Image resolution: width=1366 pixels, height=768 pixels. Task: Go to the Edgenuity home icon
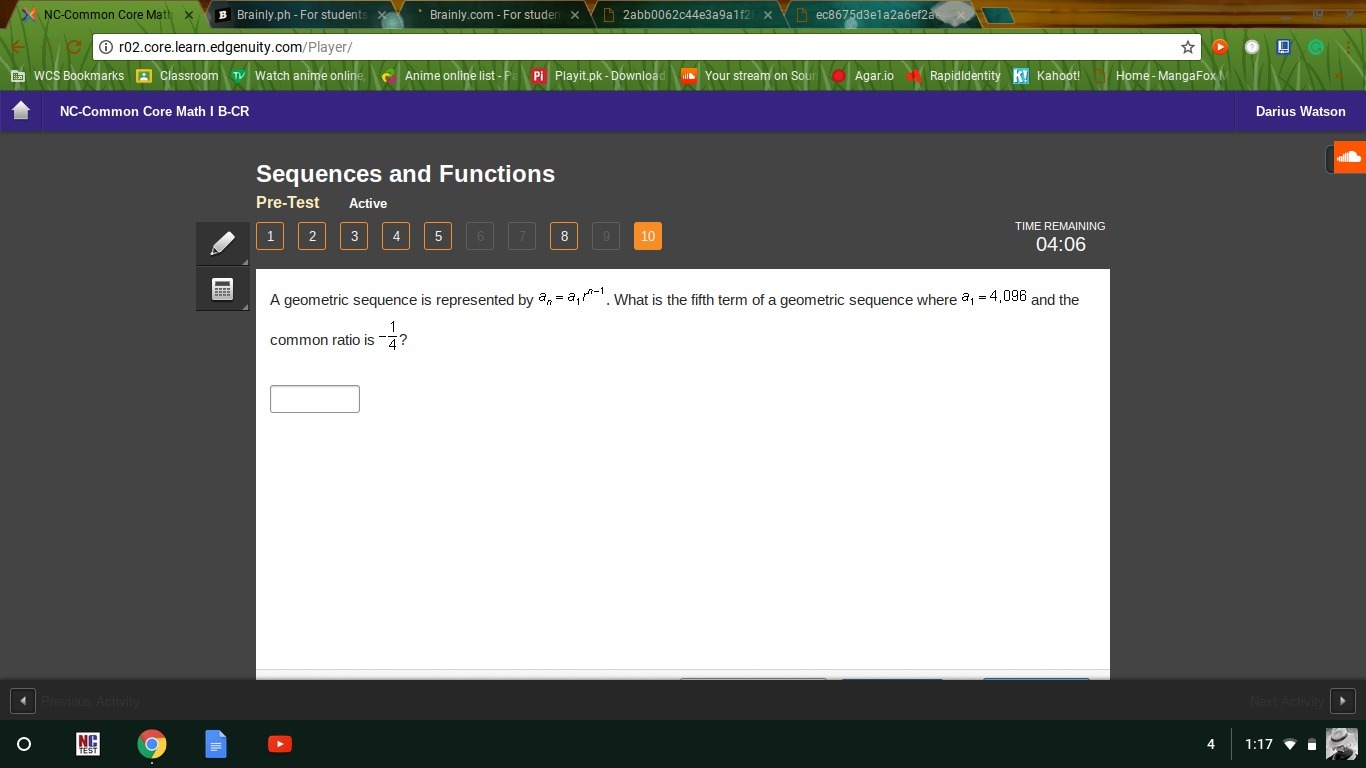21,111
